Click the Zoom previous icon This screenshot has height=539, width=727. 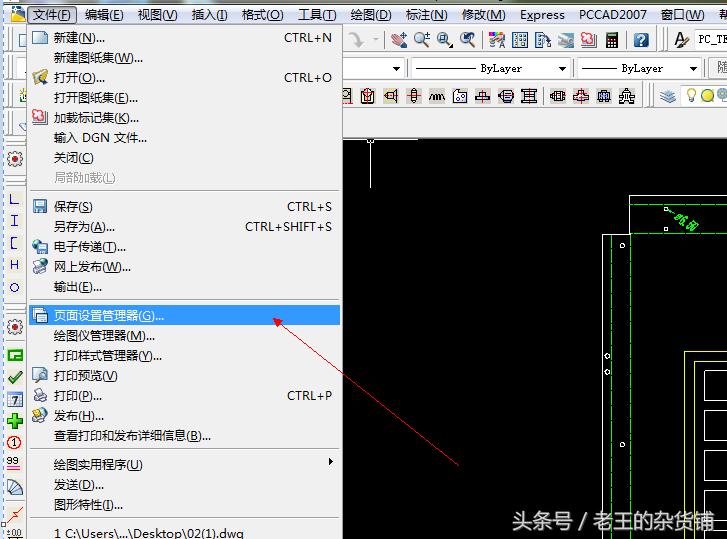[467, 40]
